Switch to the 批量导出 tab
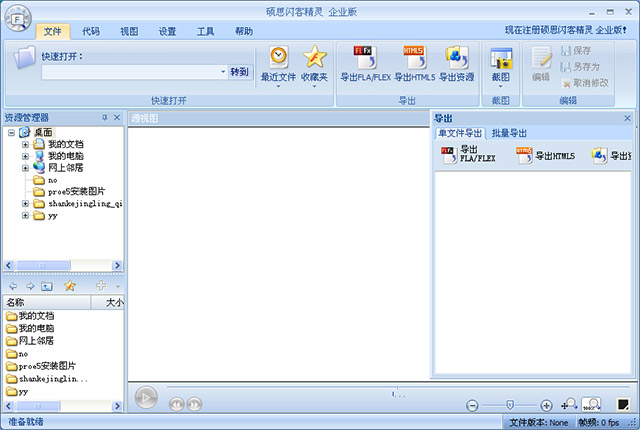Screen dimensions: 640x430 [x=509, y=133]
